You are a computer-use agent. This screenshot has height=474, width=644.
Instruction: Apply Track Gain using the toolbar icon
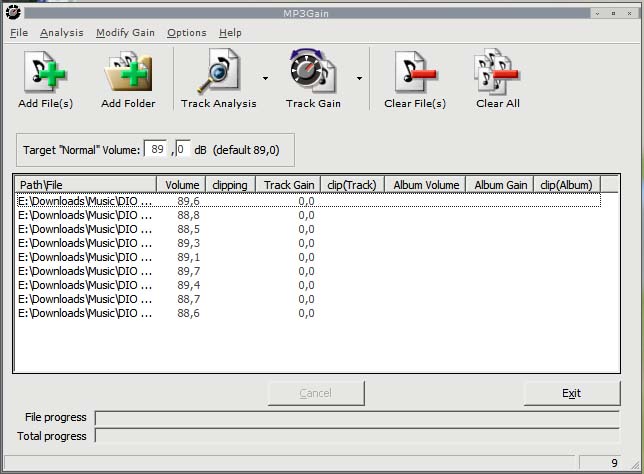(x=313, y=77)
